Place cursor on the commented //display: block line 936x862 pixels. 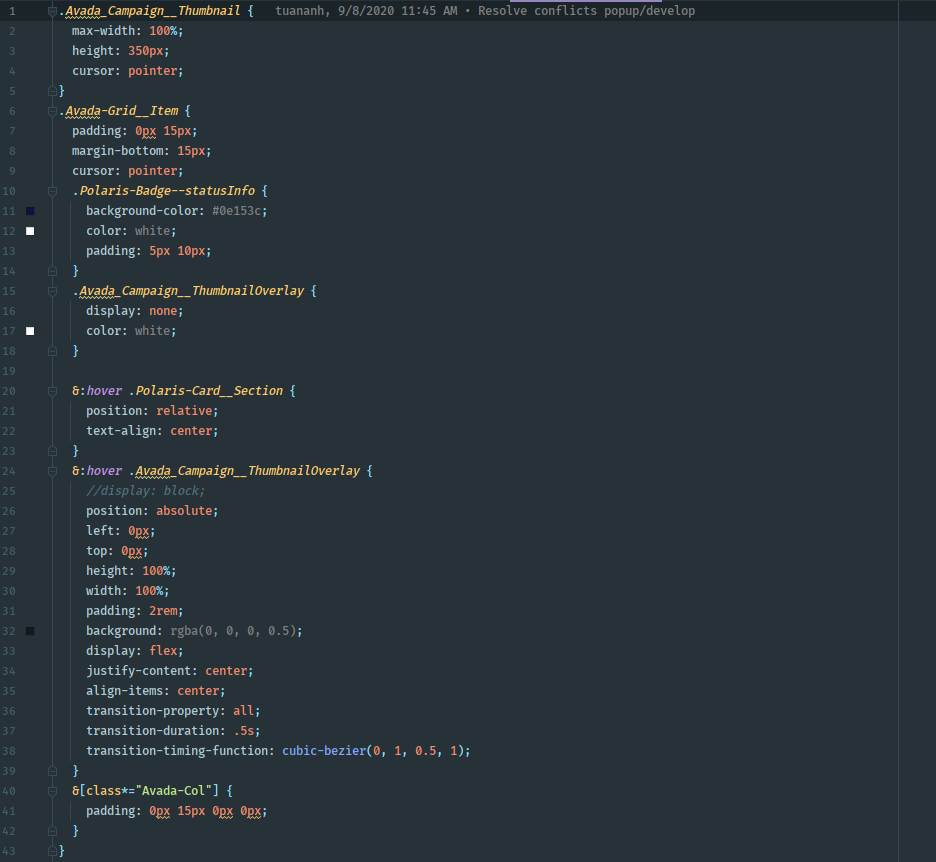[x=145, y=491]
